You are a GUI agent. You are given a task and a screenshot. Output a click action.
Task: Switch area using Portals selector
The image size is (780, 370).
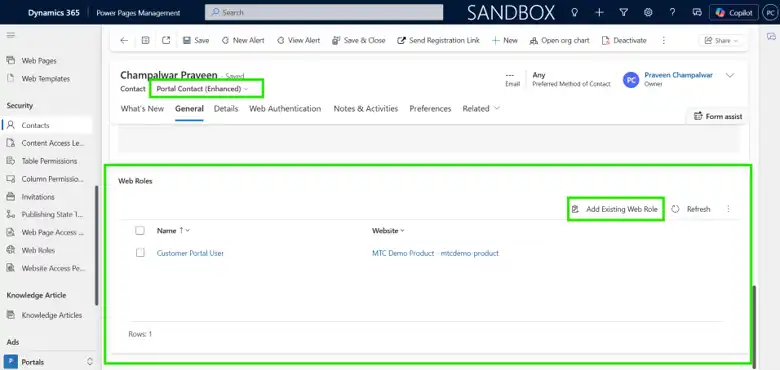point(49,362)
